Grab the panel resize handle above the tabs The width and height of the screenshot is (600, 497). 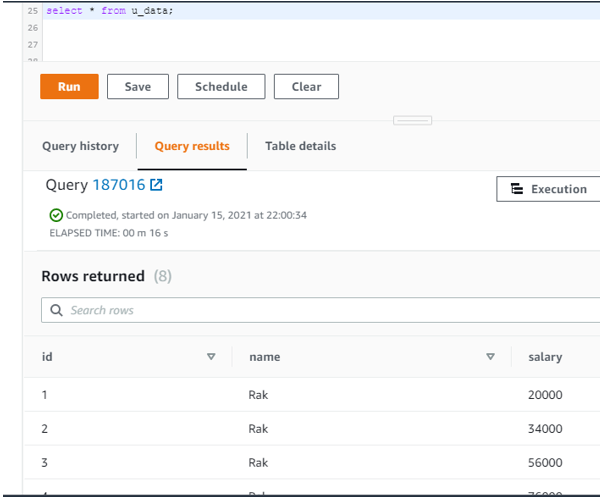(412, 121)
